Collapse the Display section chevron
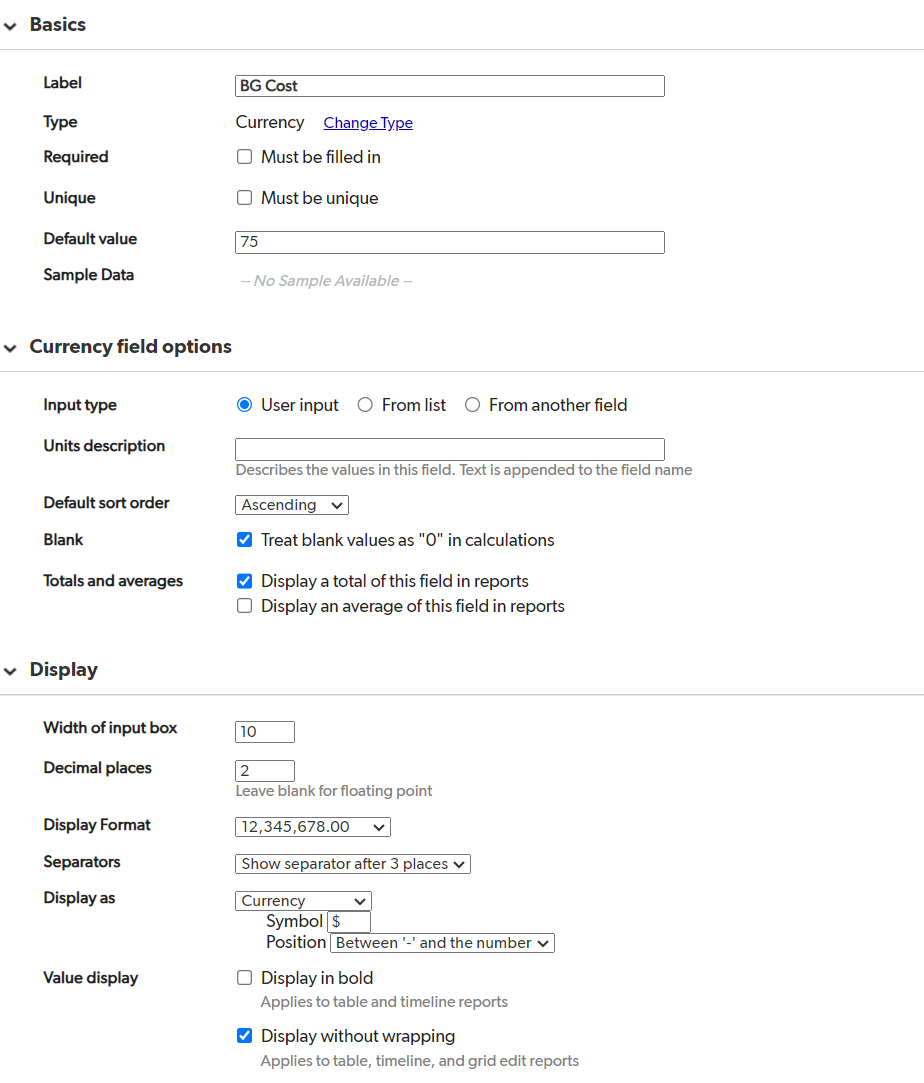Screen dimensions: 924x1083 tap(11, 671)
